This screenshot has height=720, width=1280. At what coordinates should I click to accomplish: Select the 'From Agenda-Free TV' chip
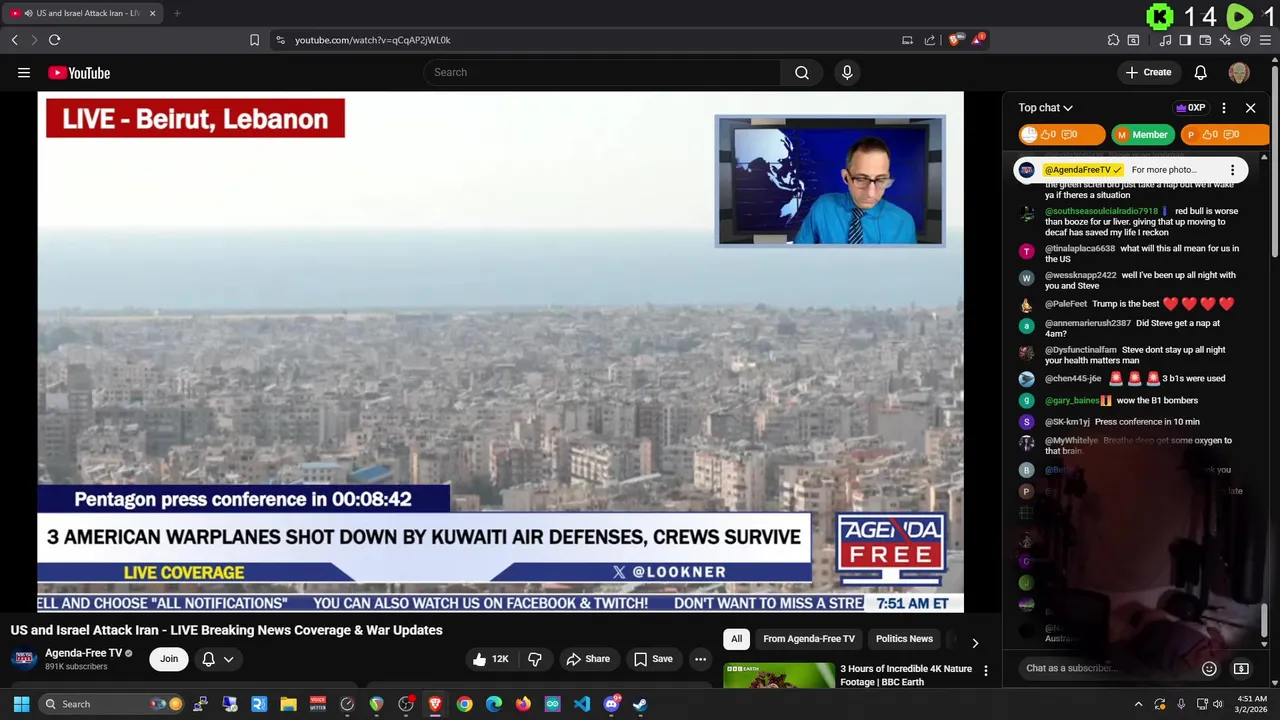[x=809, y=639]
